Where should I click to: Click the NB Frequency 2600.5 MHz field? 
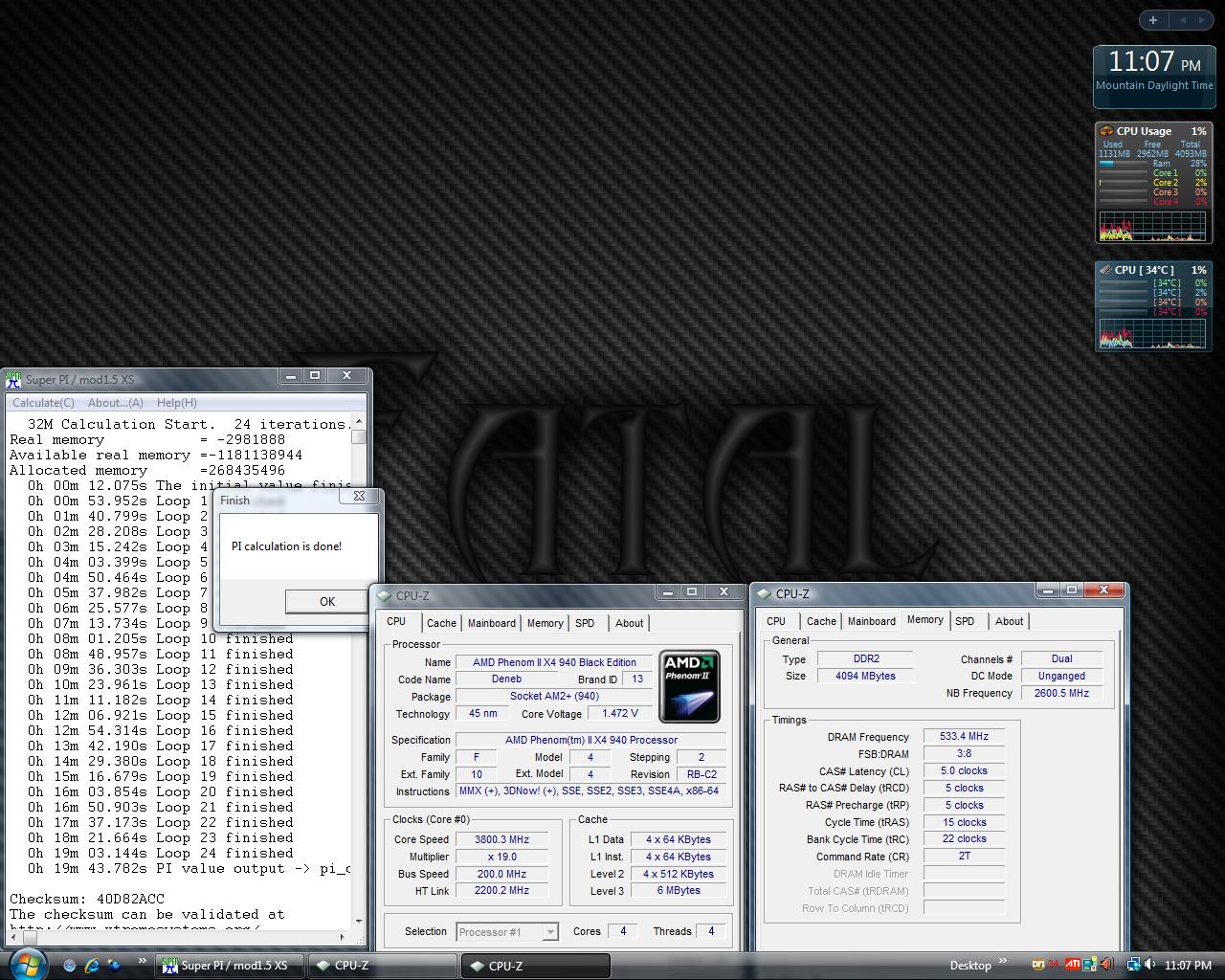[x=1061, y=693]
